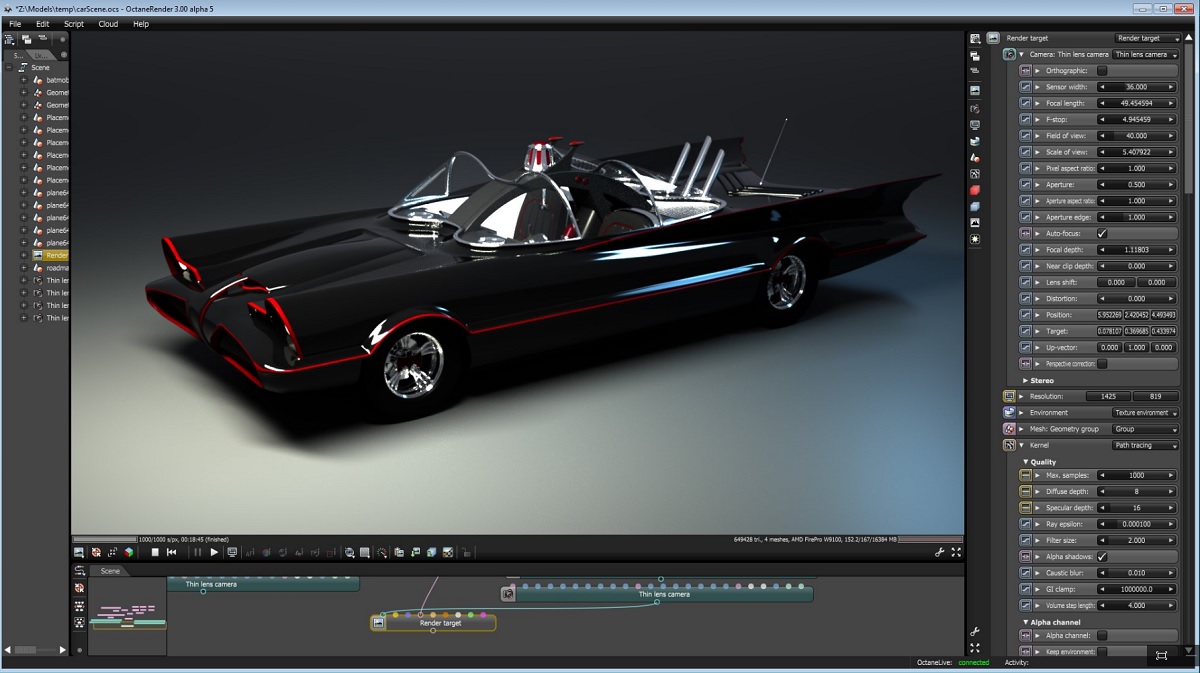Screen dimensions: 1200x673
Task: Click the camera icon on Thin lens camera node
Action: pos(508,594)
